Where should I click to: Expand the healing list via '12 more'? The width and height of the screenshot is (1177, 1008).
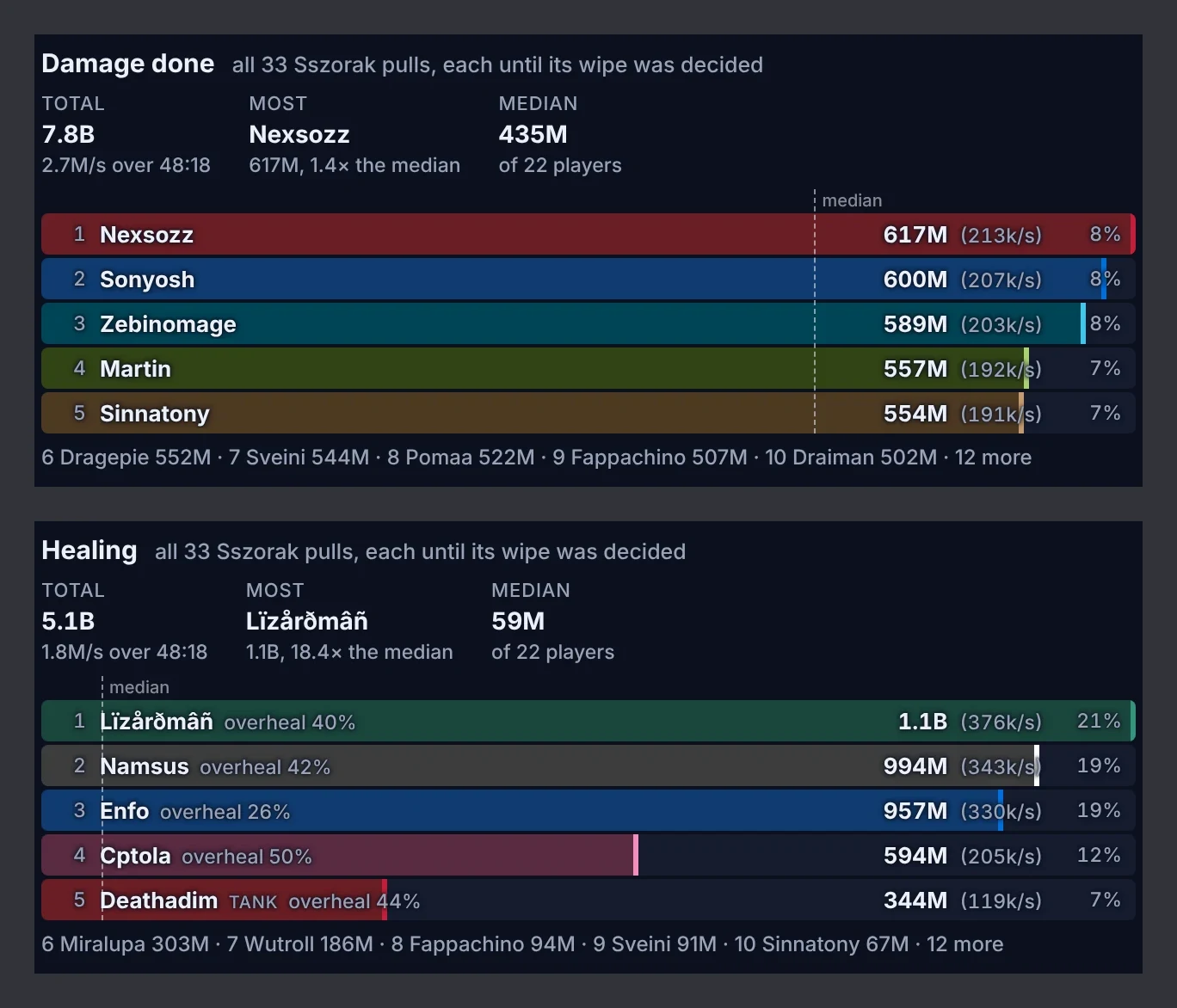pos(964,944)
